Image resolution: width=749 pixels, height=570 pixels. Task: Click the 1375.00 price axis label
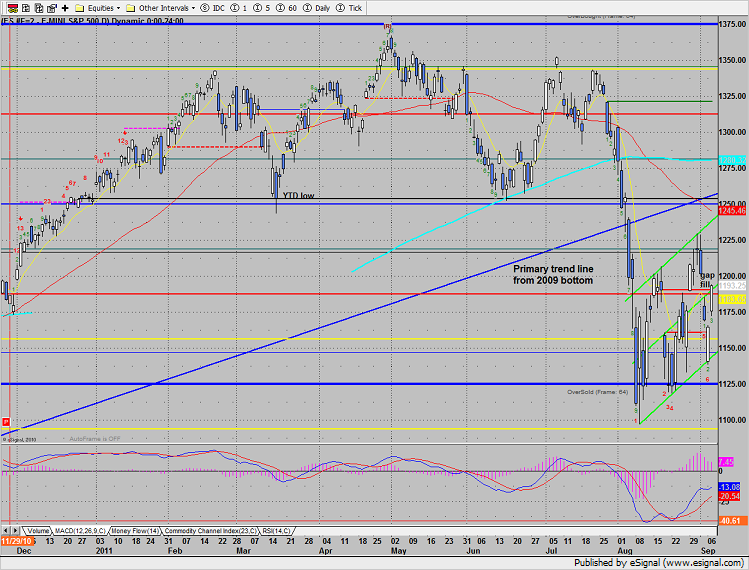coord(732,24)
